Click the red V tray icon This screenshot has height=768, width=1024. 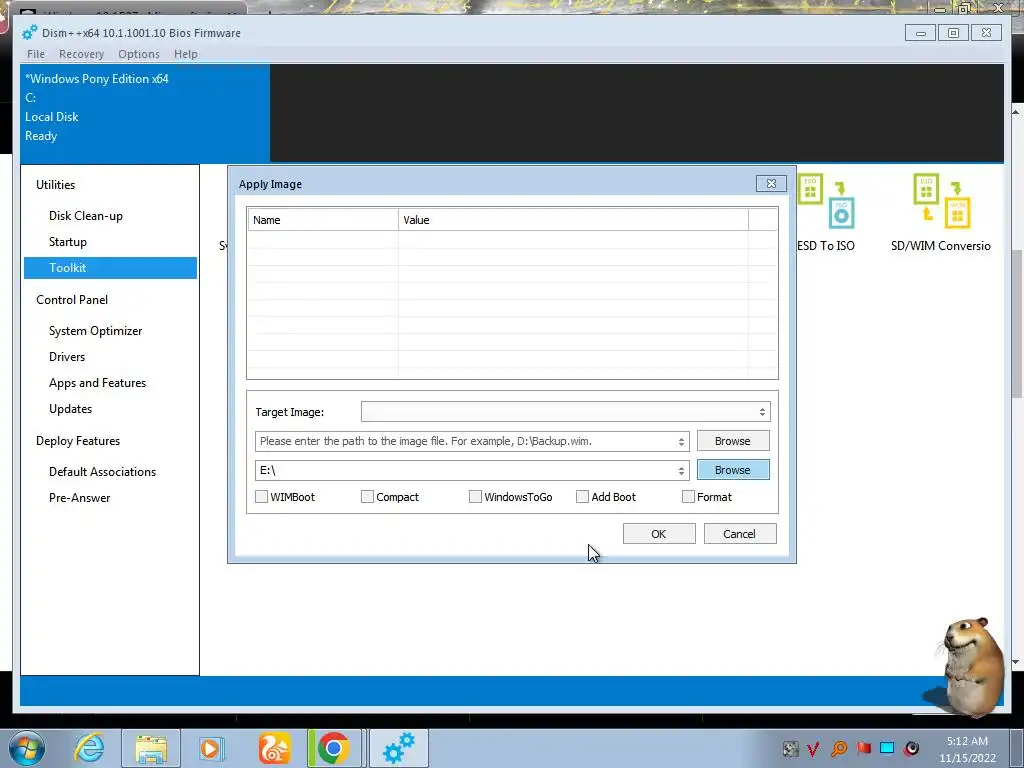tap(813, 748)
